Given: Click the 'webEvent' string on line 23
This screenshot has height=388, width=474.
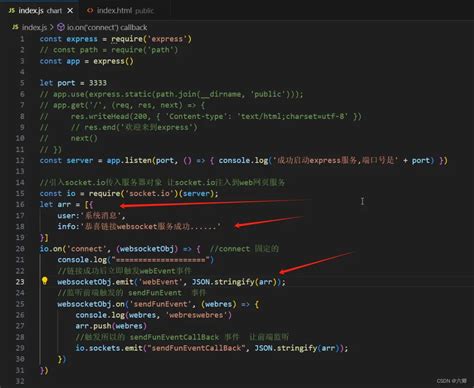Looking at the screenshot, I should click(x=160, y=282).
